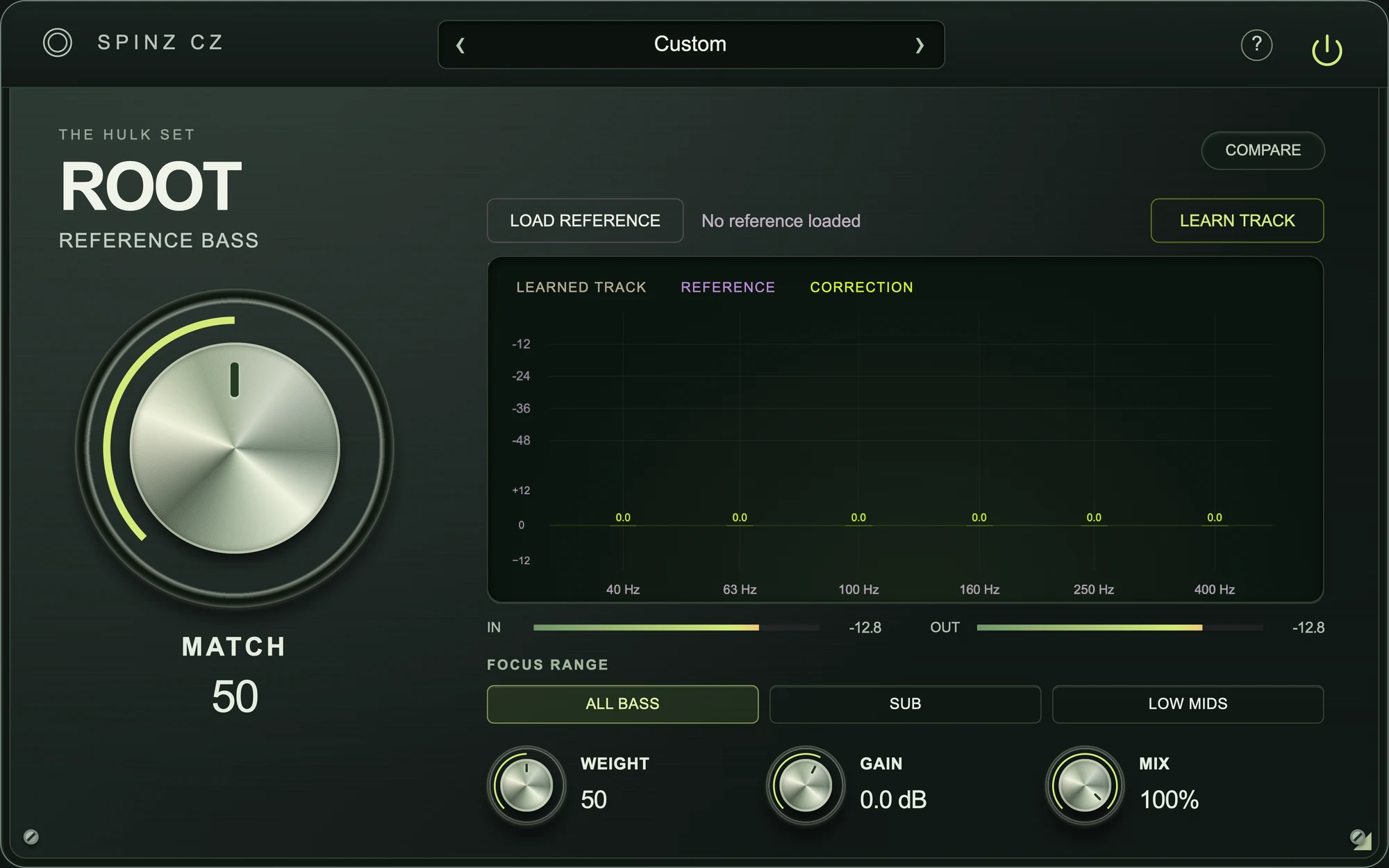
Task: Toggle CORRECTION curve legend
Action: coord(861,287)
